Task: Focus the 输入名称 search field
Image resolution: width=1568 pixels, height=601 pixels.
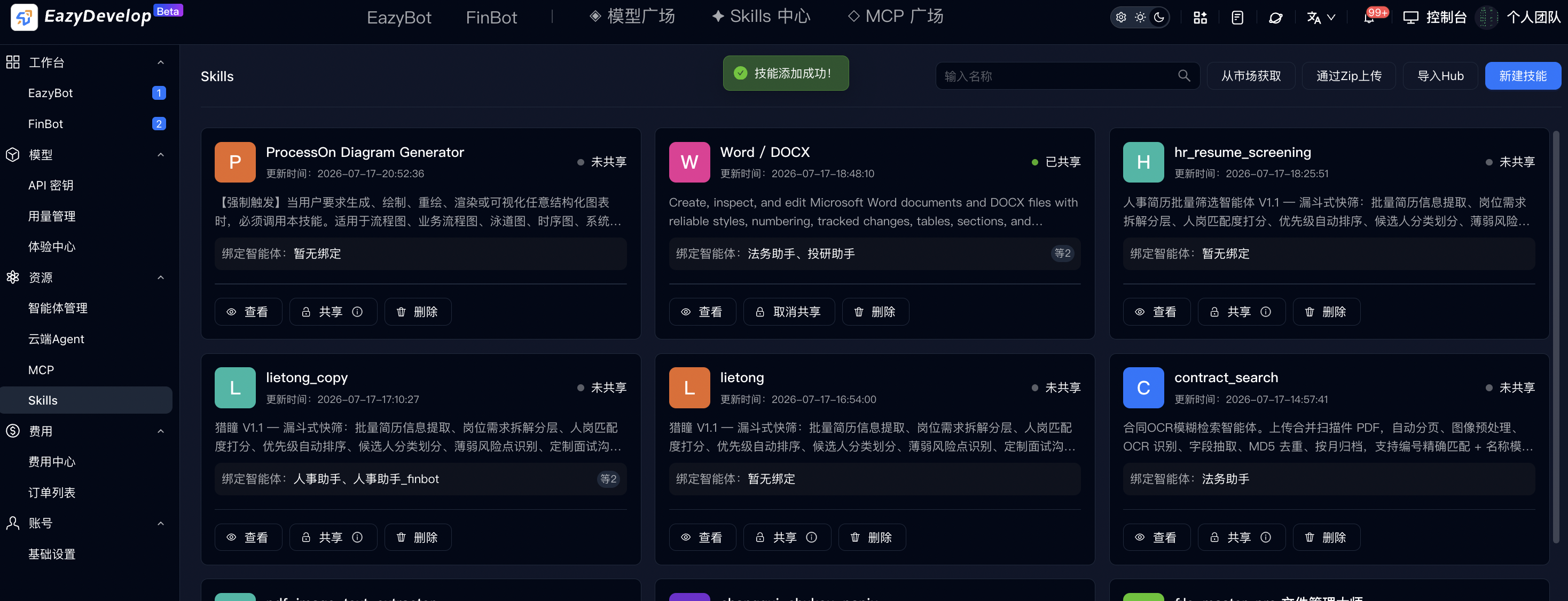Action: pos(1067,75)
